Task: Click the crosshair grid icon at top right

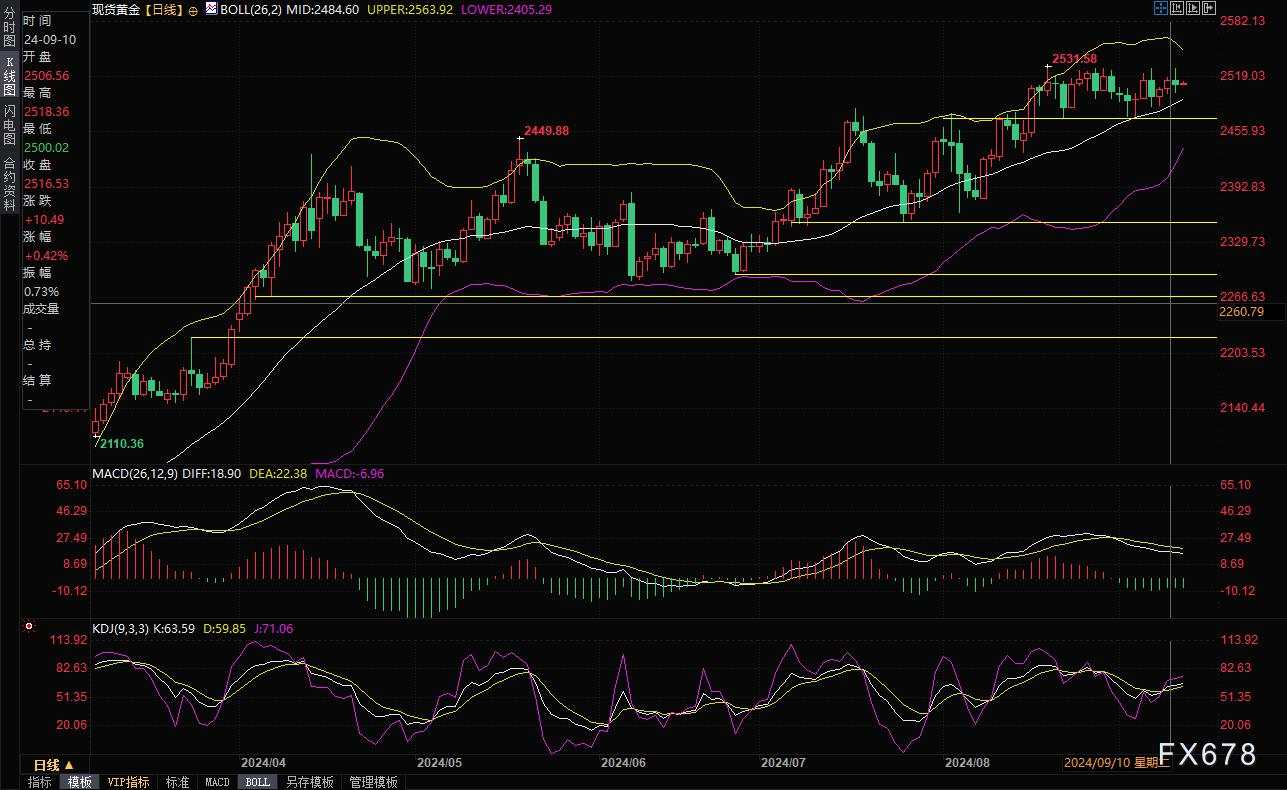Action: [x=1161, y=8]
